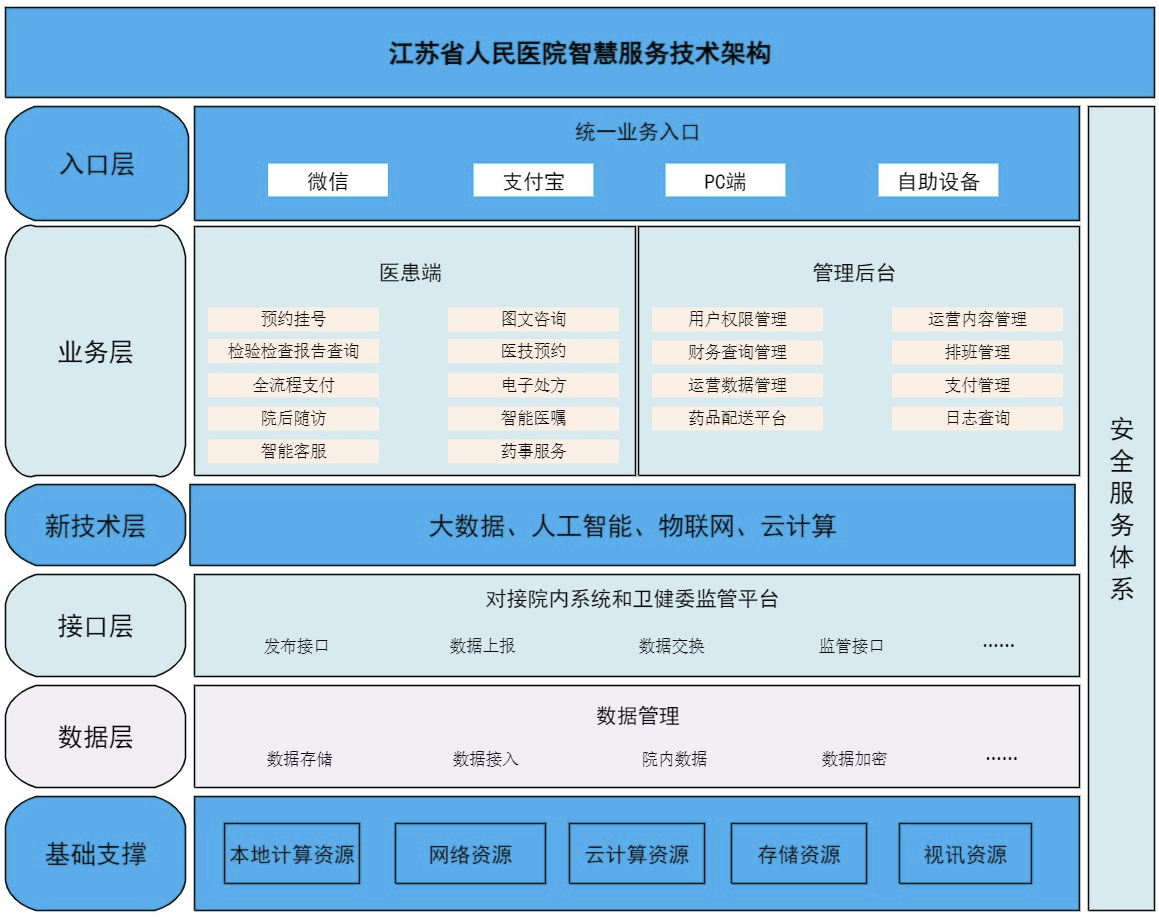This screenshot has height=917, width=1159.
Task: Click the 微信 entry box
Action: click(x=327, y=181)
